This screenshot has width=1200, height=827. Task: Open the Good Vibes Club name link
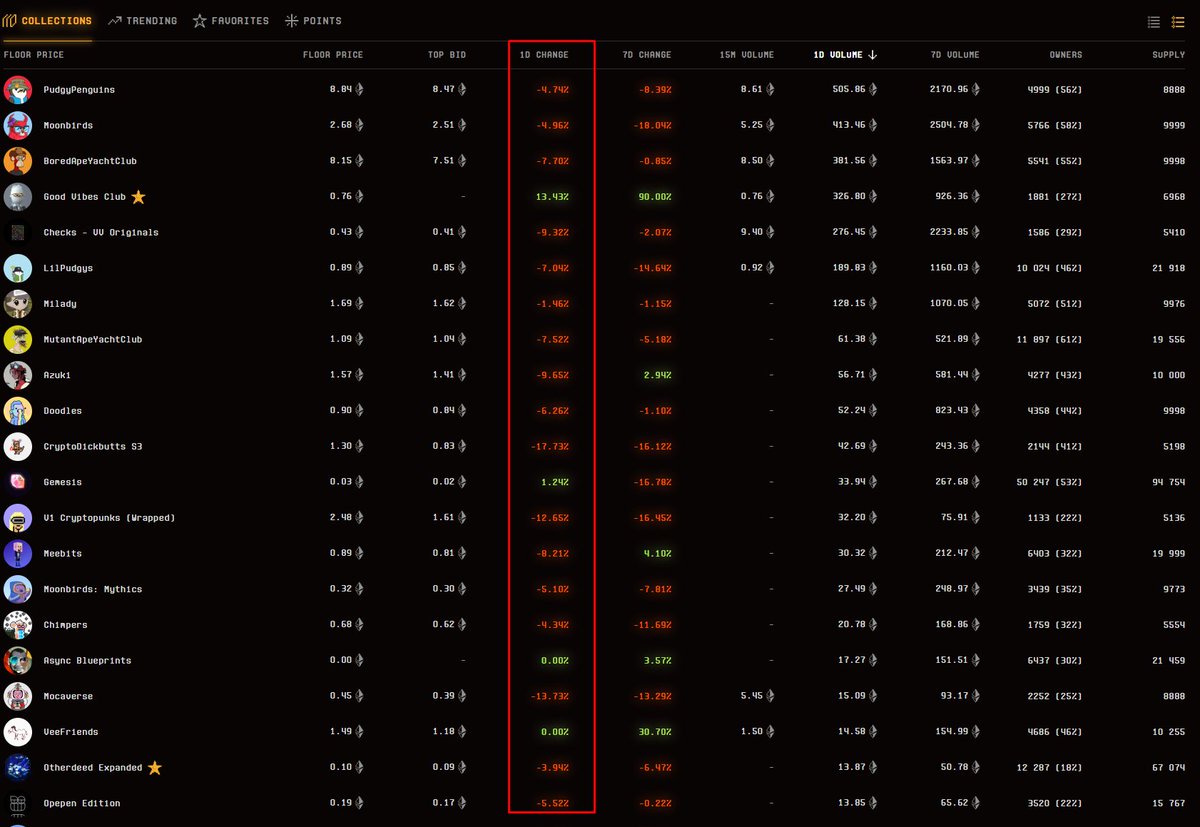[x=85, y=197]
